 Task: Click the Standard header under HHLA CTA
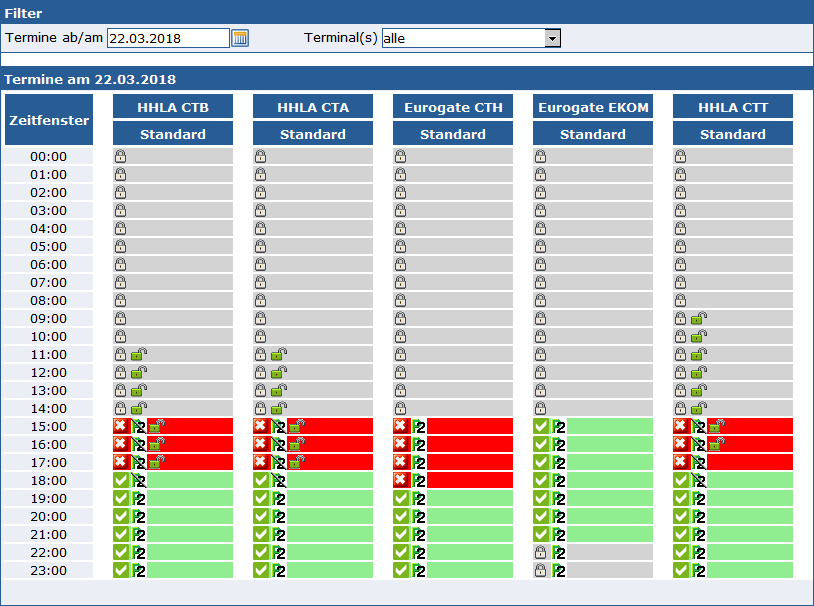click(313, 134)
